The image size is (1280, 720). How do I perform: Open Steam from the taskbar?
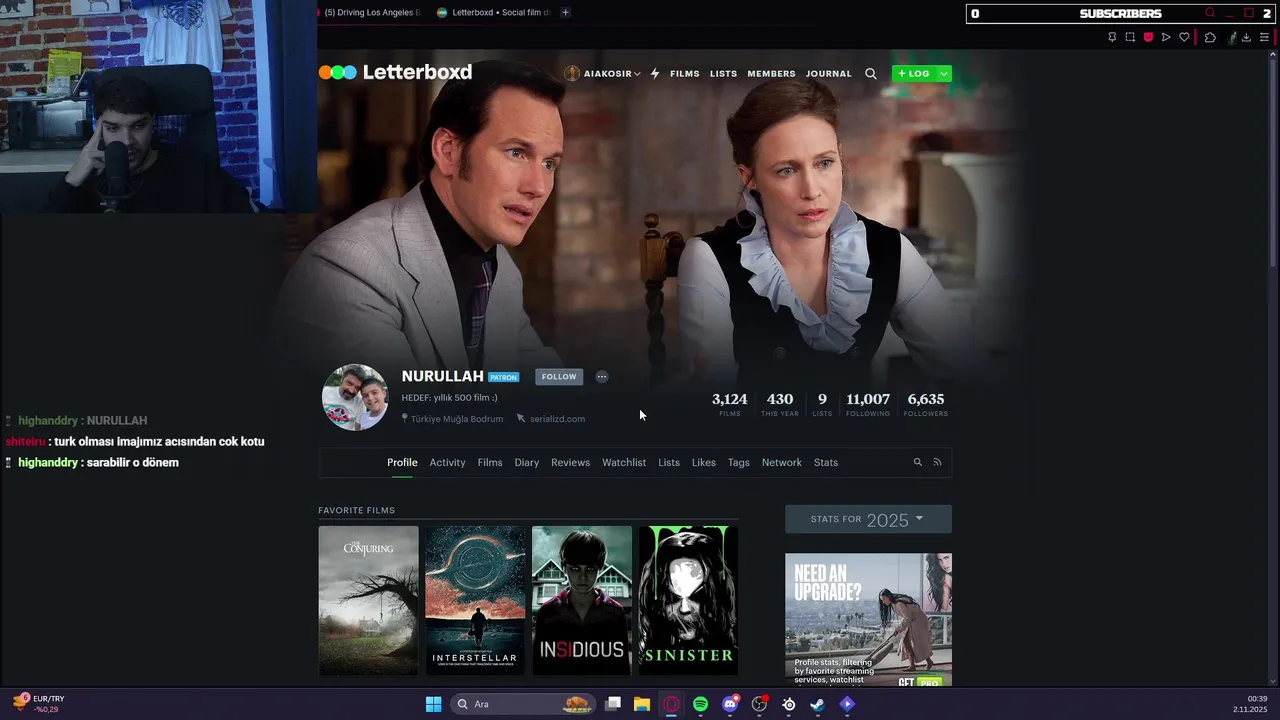tap(818, 704)
